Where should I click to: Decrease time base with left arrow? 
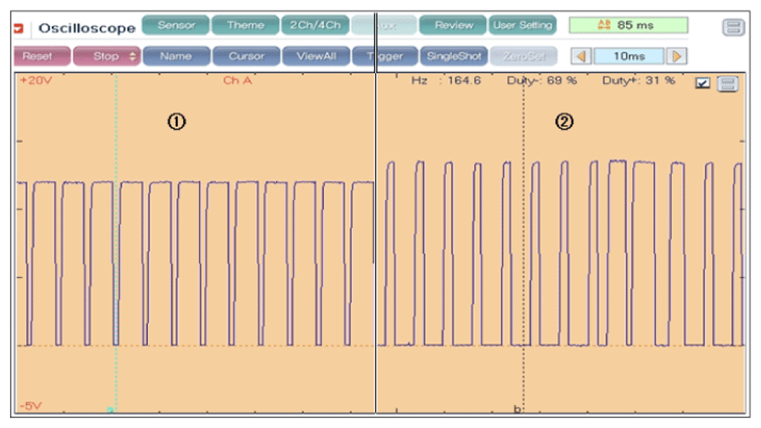click(578, 56)
